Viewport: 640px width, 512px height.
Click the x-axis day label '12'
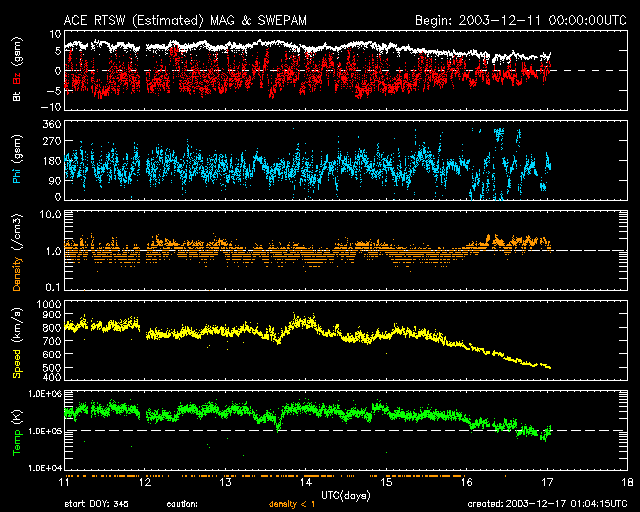click(x=145, y=482)
